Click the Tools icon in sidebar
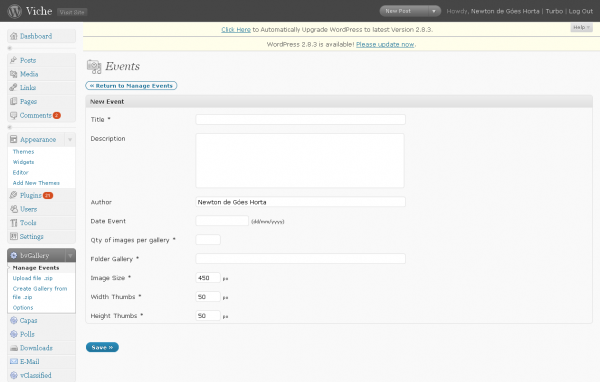This screenshot has width=600, height=382. pos(14,223)
